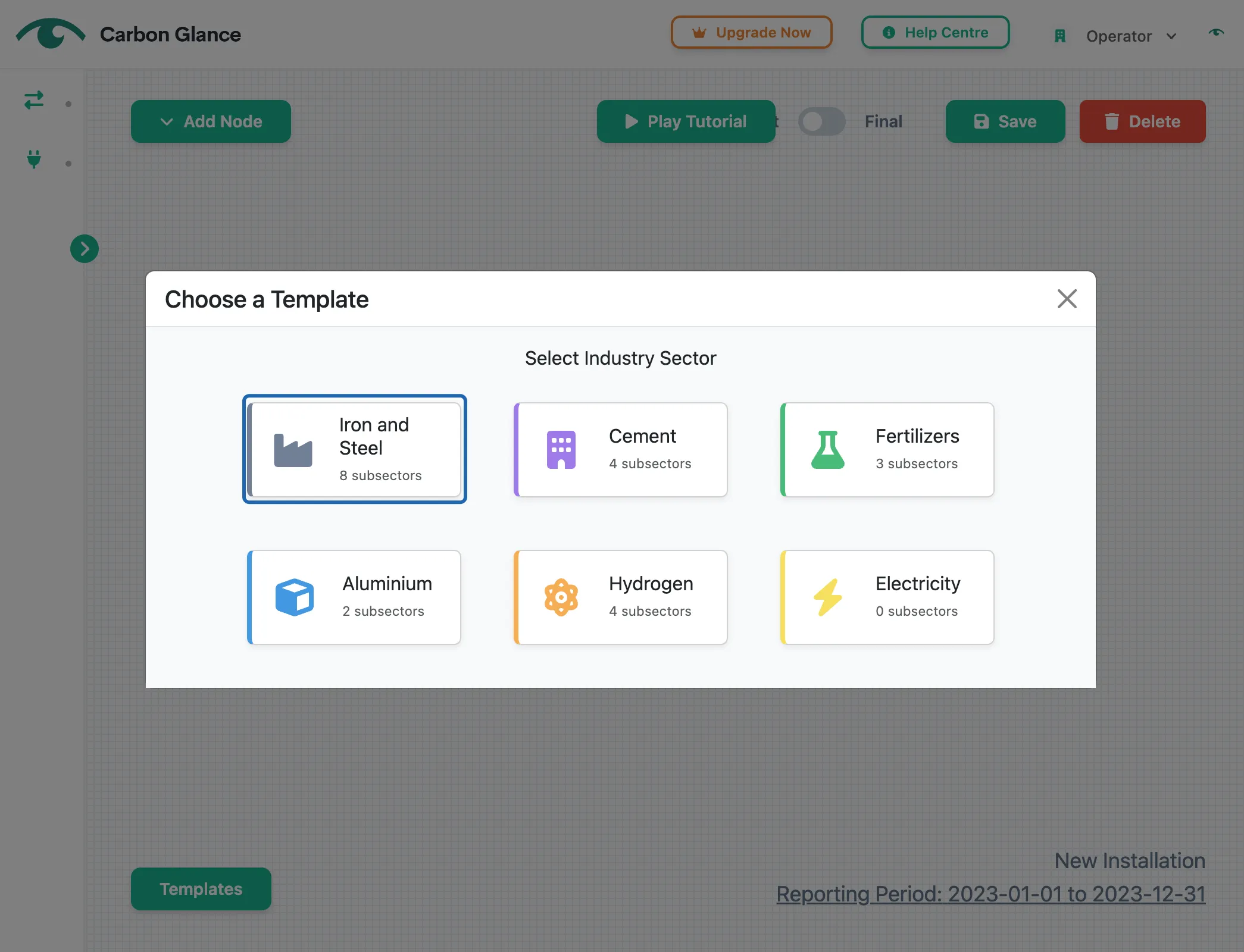Click the small eye icon at top right

click(x=1216, y=33)
